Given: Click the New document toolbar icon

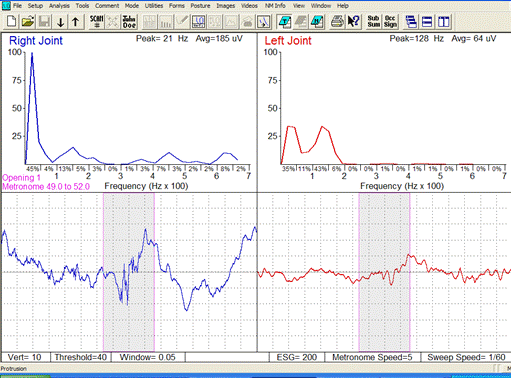Looking at the screenshot, I should coord(12,22).
